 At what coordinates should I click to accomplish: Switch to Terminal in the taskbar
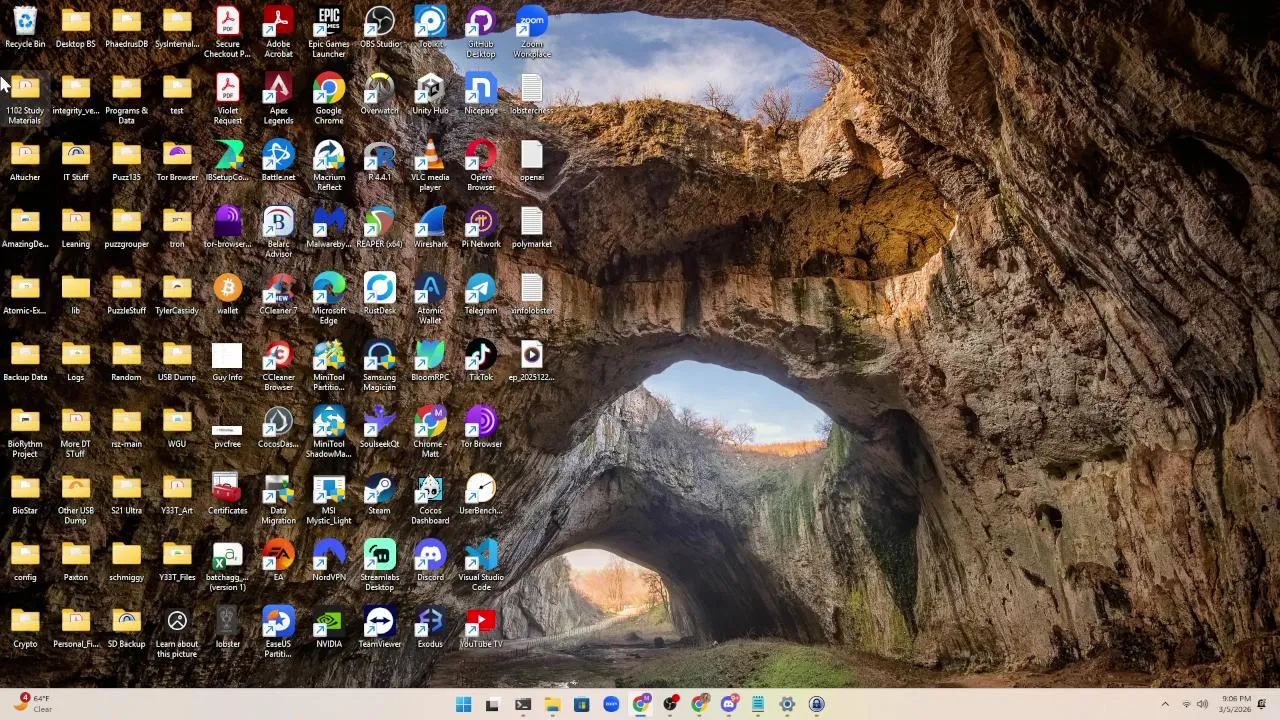[x=522, y=705]
